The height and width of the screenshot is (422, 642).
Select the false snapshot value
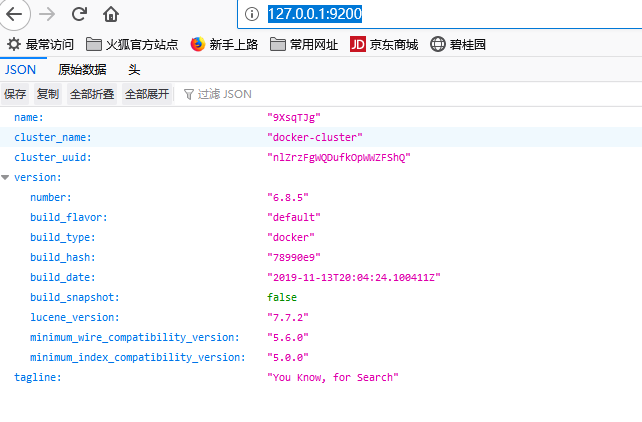pyautogui.click(x=282, y=298)
